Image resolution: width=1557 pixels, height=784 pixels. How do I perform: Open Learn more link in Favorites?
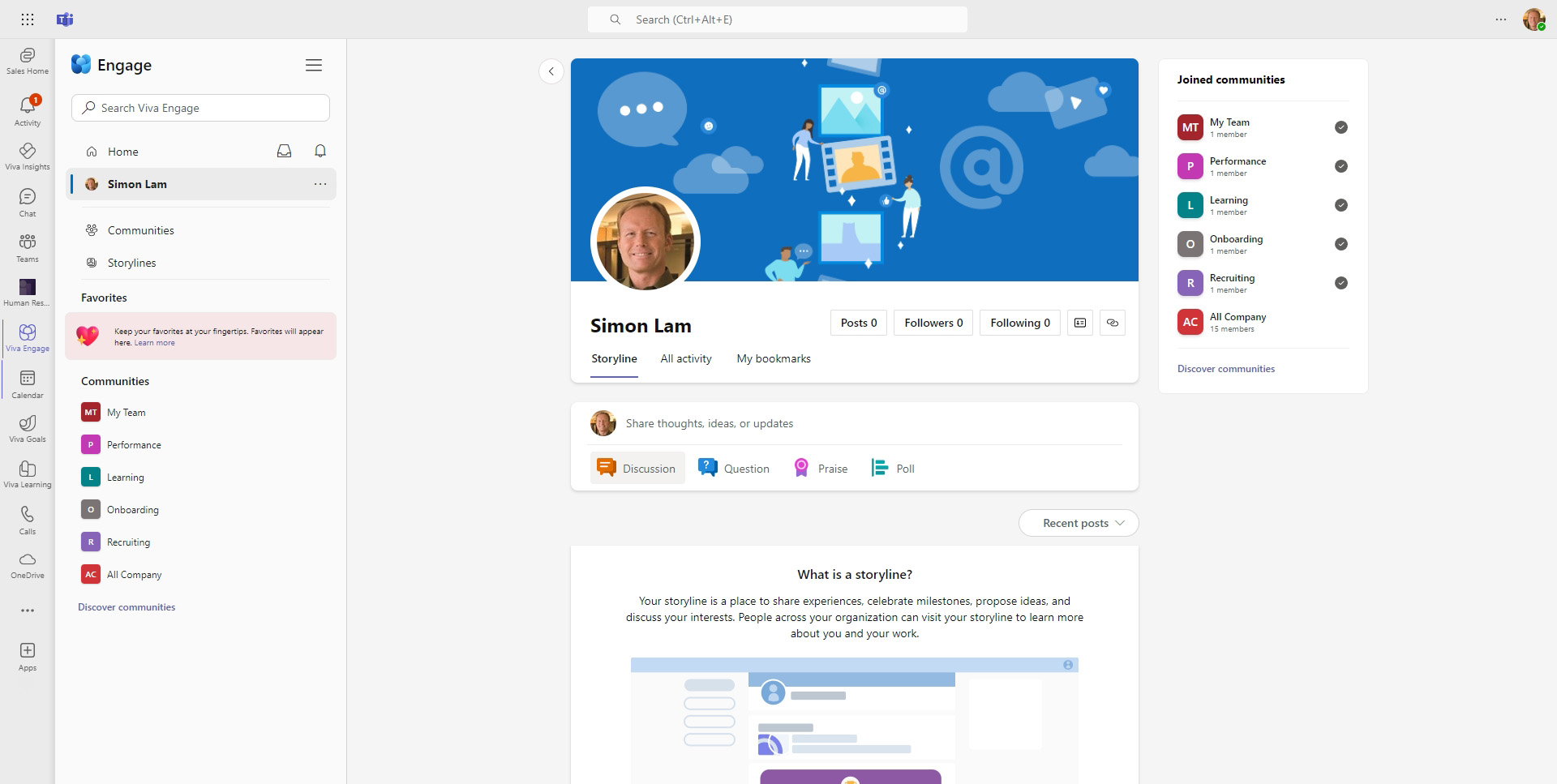(154, 343)
